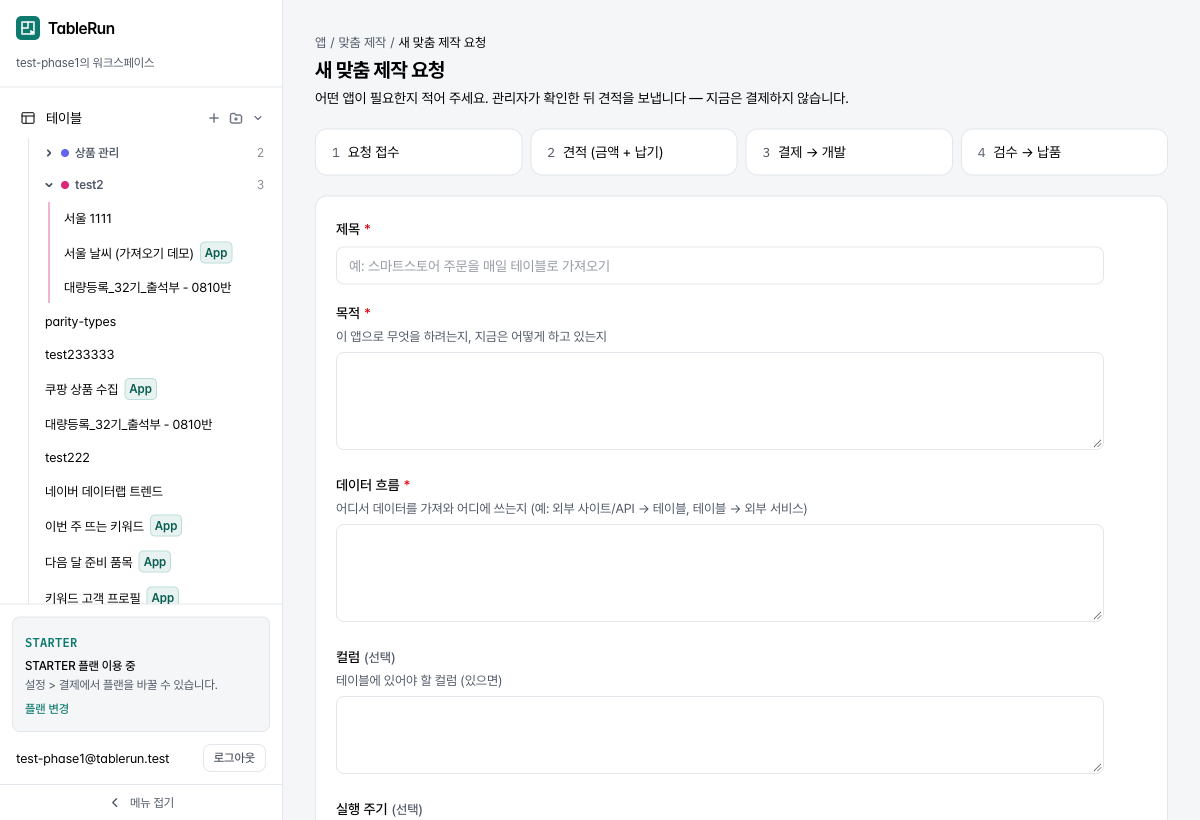Expand the 상품 관리 folder
This screenshot has width=1200, height=820.
click(x=49, y=153)
